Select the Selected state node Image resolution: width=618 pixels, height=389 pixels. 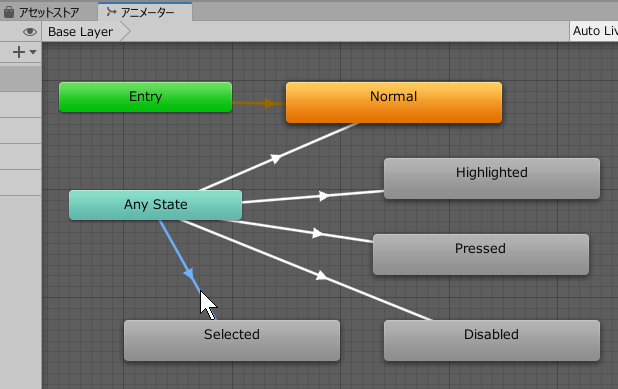tap(232, 341)
